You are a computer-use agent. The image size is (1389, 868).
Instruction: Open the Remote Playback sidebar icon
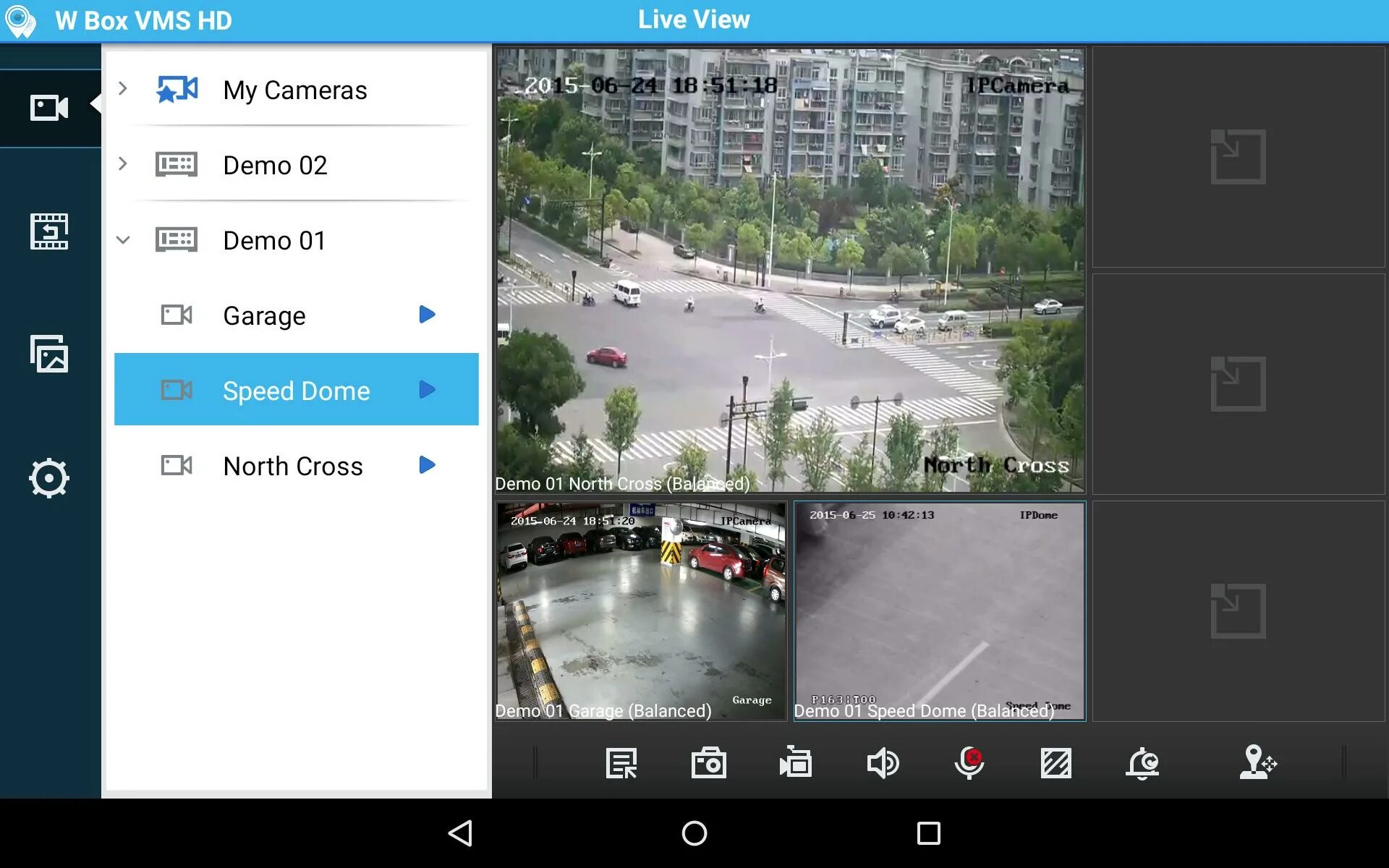tap(49, 231)
